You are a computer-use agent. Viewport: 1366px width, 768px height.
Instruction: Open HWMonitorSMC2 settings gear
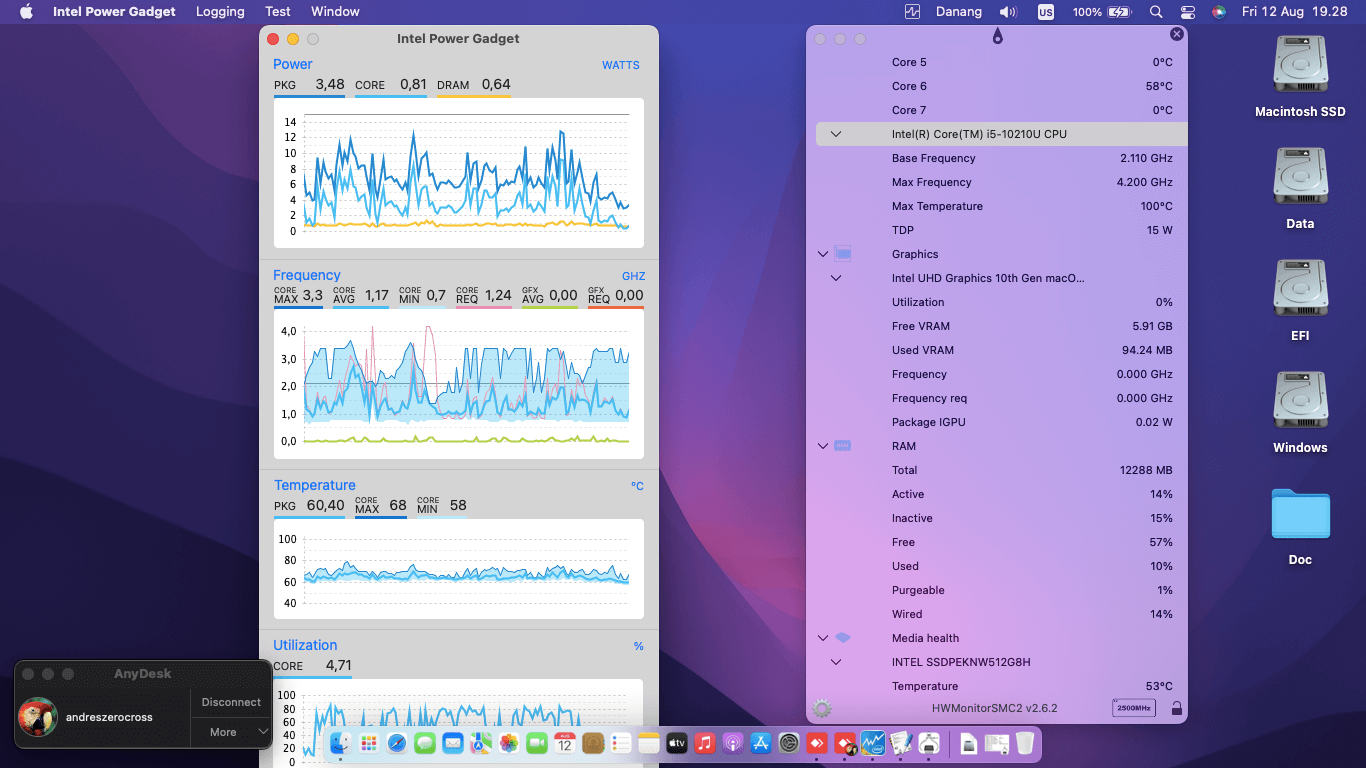pyautogui.click(x=822, y=709)
